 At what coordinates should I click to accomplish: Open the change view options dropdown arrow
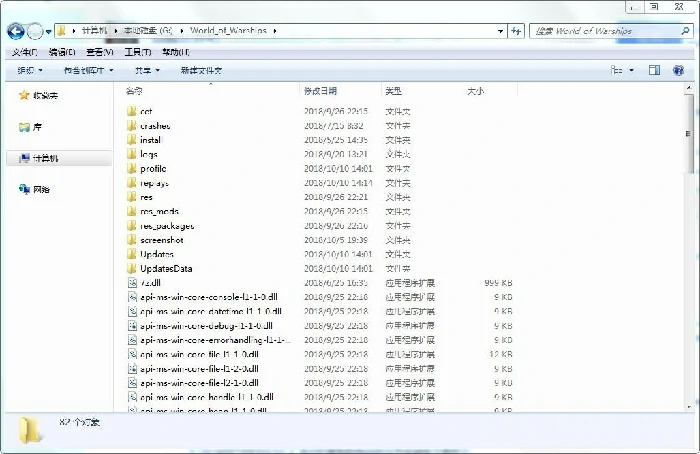pos(631,70)
